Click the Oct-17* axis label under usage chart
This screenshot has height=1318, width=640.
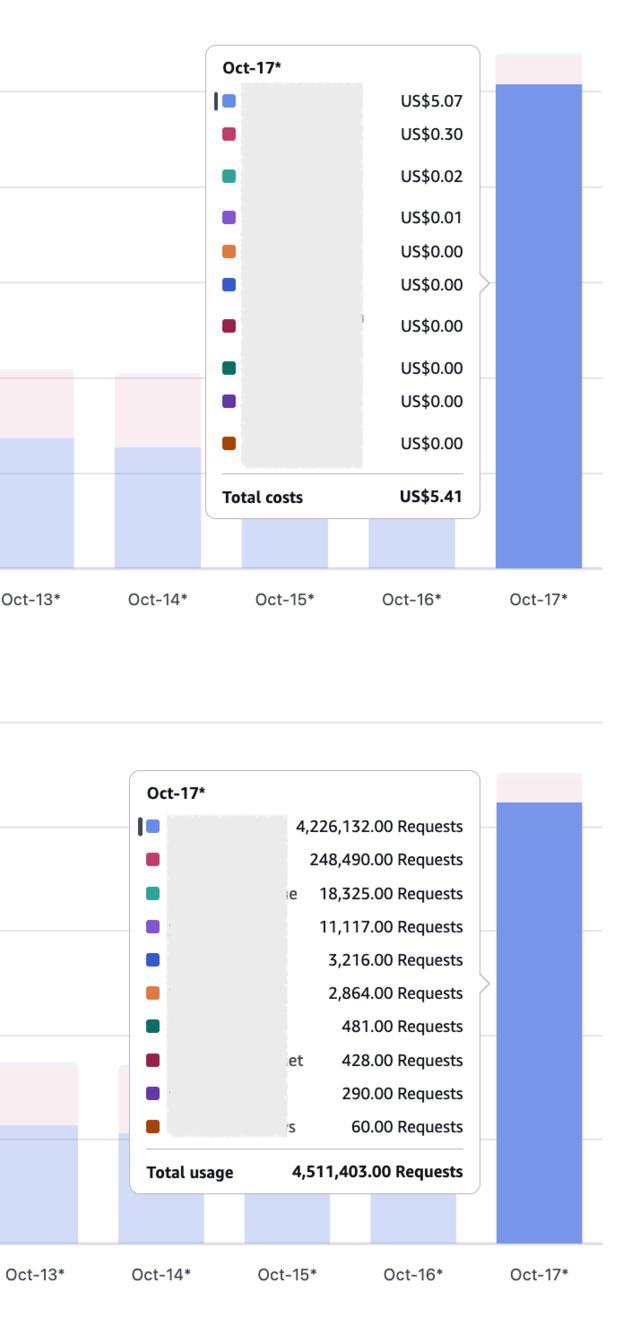[x=539, y=1274]
